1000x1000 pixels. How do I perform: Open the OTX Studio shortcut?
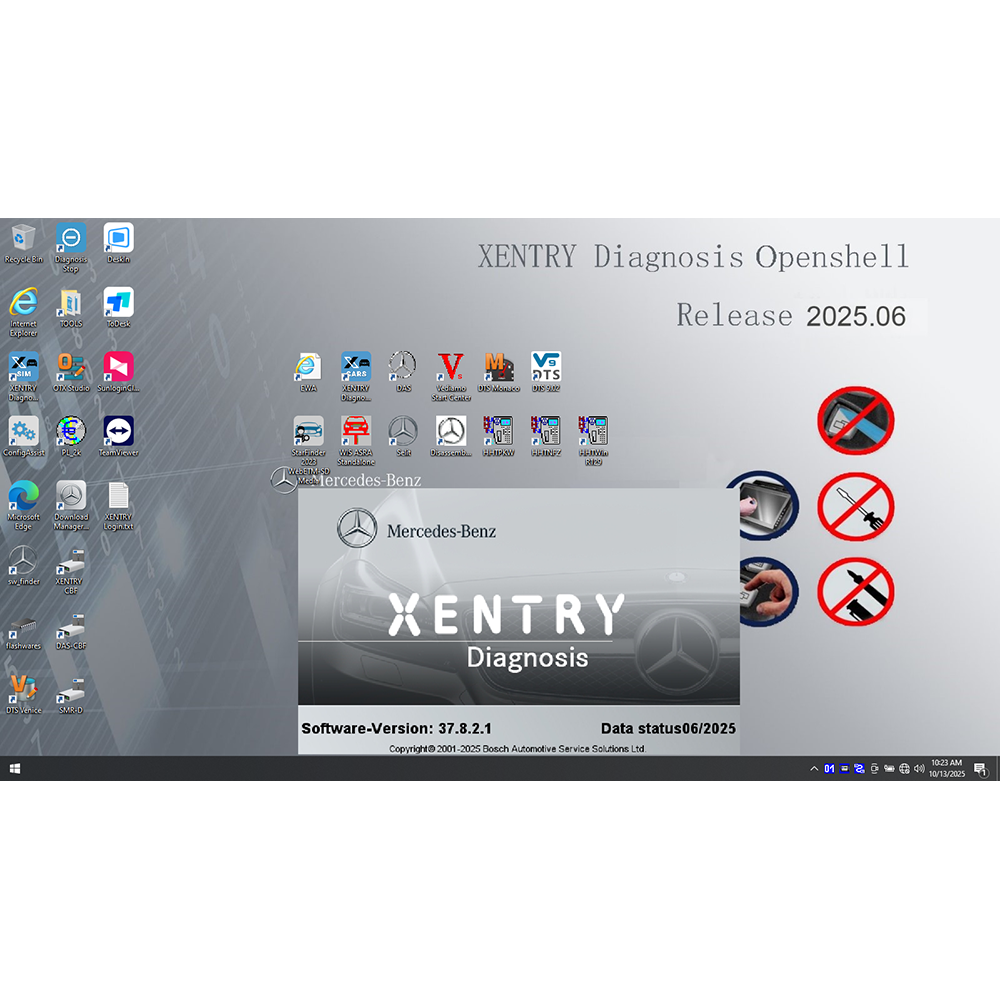(x=71, y=367)
